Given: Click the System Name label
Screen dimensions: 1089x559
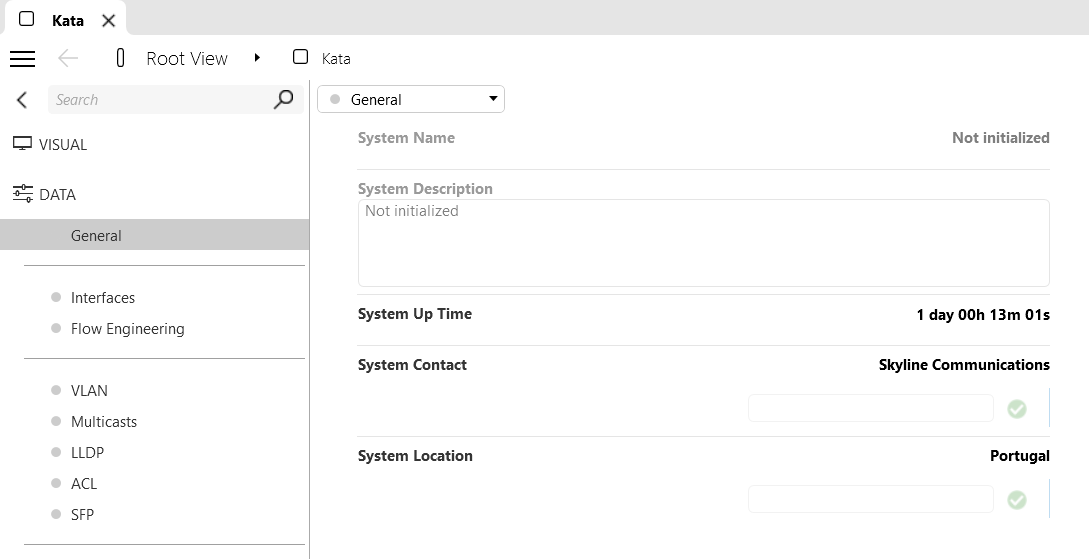Looking at the screenshot, I should pyautogui.click(x=406, y=138).
